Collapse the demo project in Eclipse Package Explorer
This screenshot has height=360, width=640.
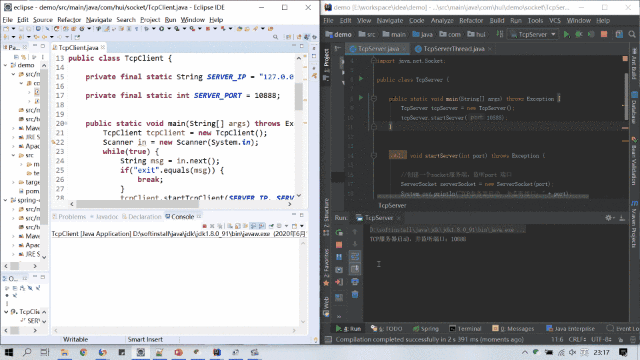[x=6, y=65]
